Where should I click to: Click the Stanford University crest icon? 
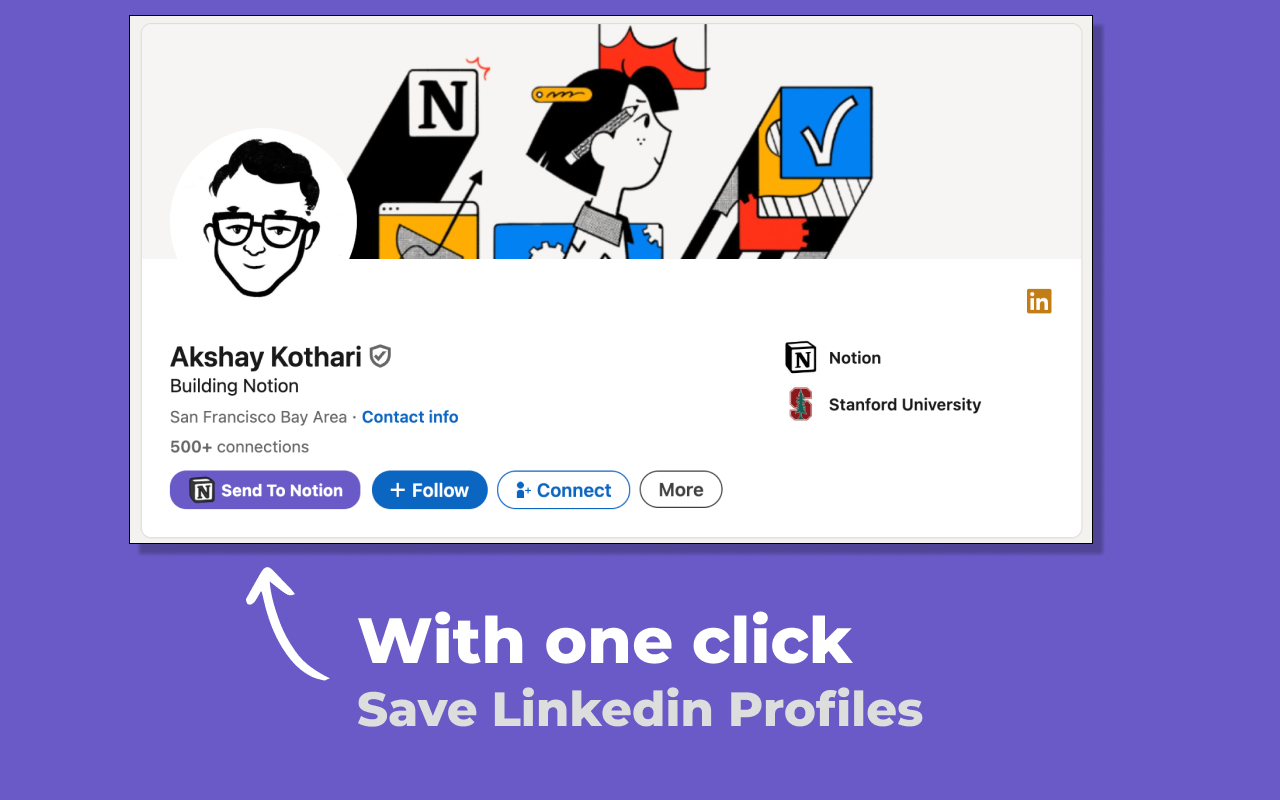click(x=800, y=404)
